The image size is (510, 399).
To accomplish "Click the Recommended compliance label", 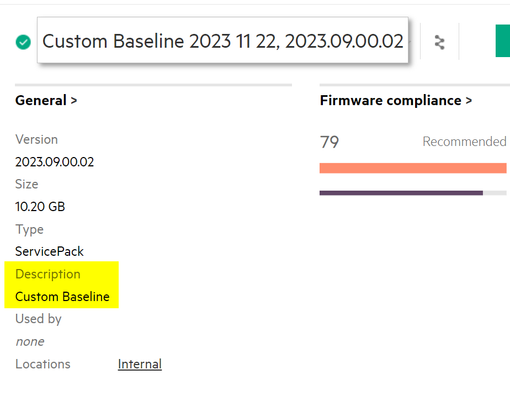I will [x=464, y=141].
